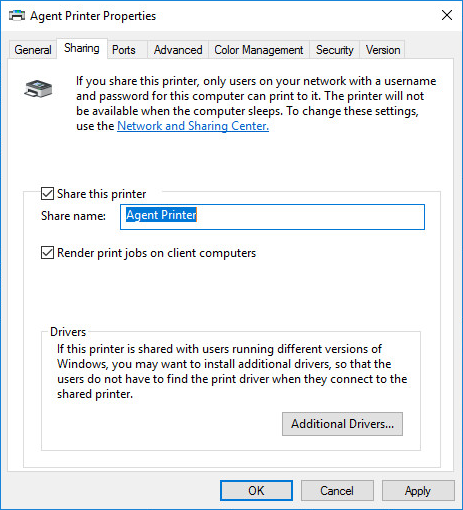
Task: Click the Agent Printer Properties title bar text
Action: click(x=93, y=16)
